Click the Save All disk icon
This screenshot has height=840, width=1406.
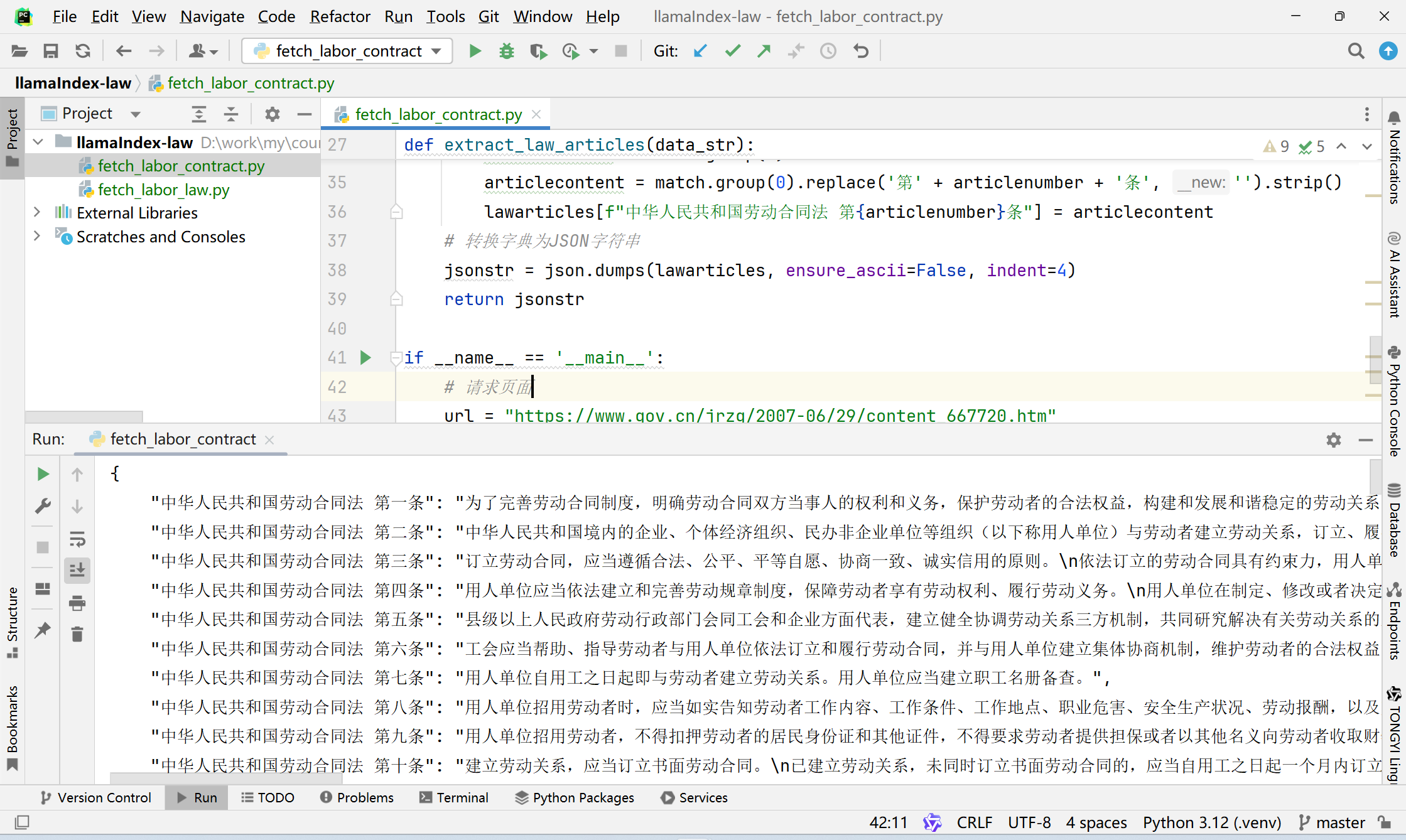[x=51, y=51]
